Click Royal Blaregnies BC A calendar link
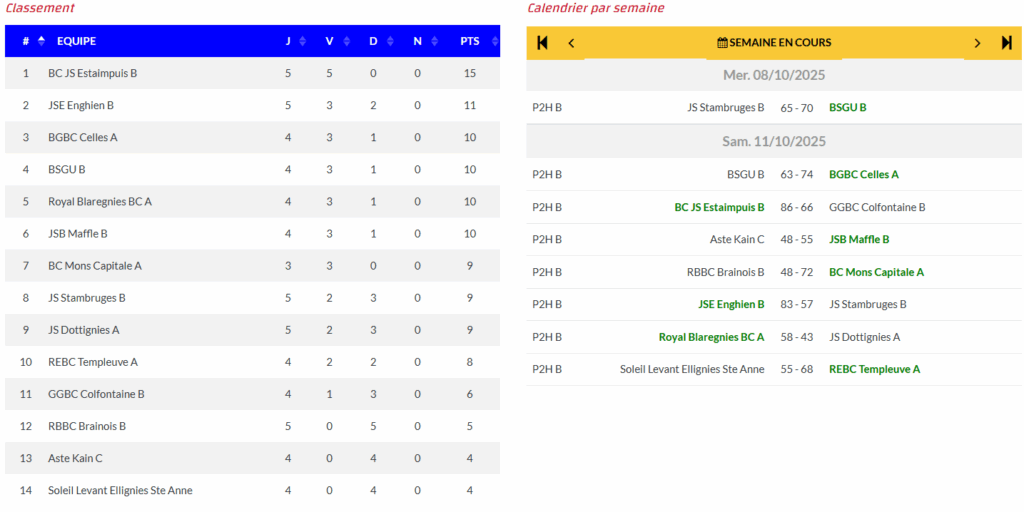The image size is (1024, 512). tap(711, 337)
